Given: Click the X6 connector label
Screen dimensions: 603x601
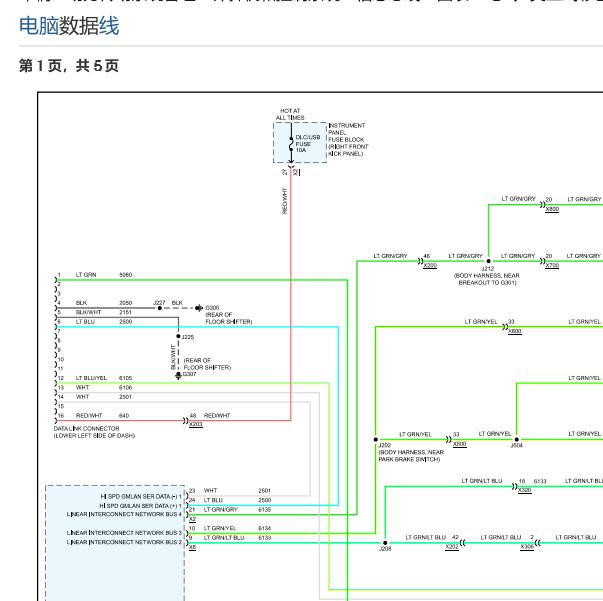Looking at the screenshot, I should (x=192, y=547).
